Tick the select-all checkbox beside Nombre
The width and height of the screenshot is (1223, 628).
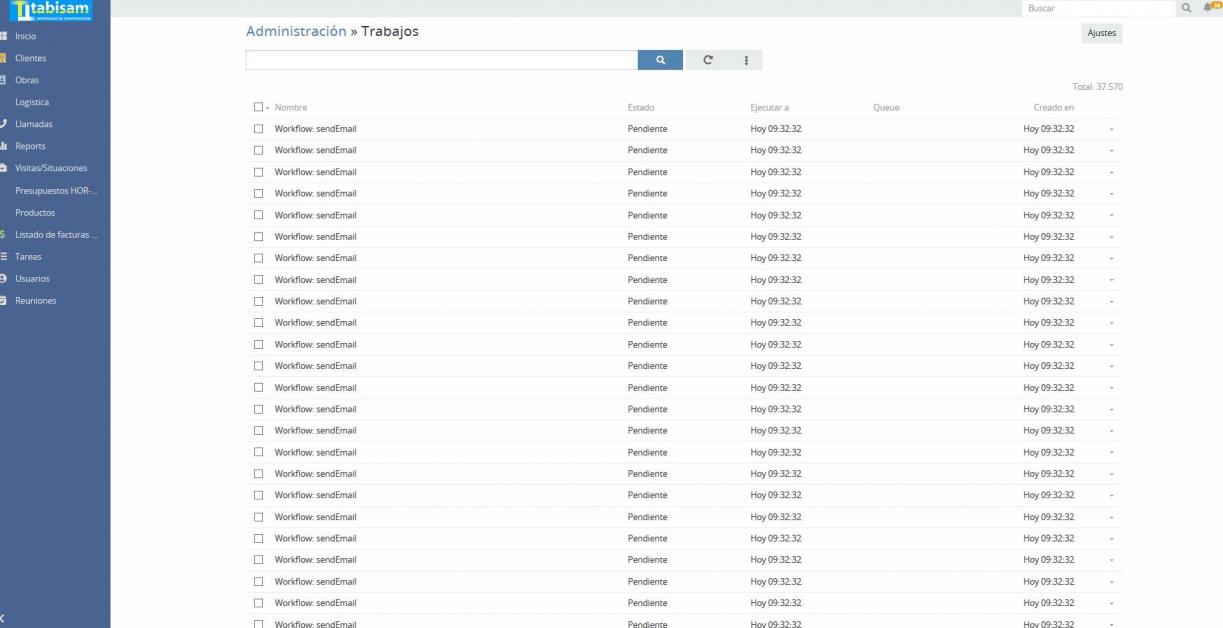[258, 107]
